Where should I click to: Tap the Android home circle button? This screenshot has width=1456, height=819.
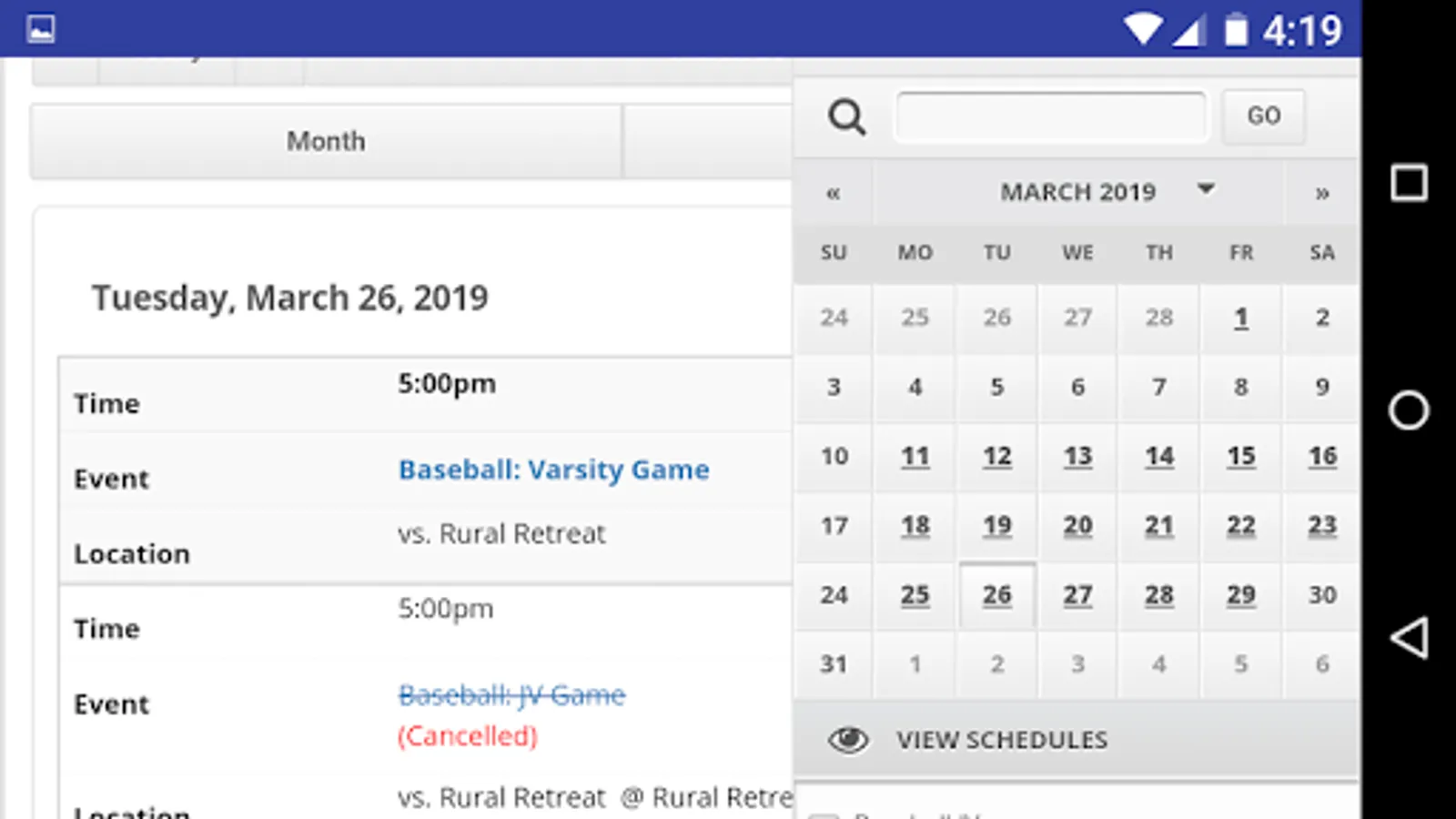coord(1409,410)
